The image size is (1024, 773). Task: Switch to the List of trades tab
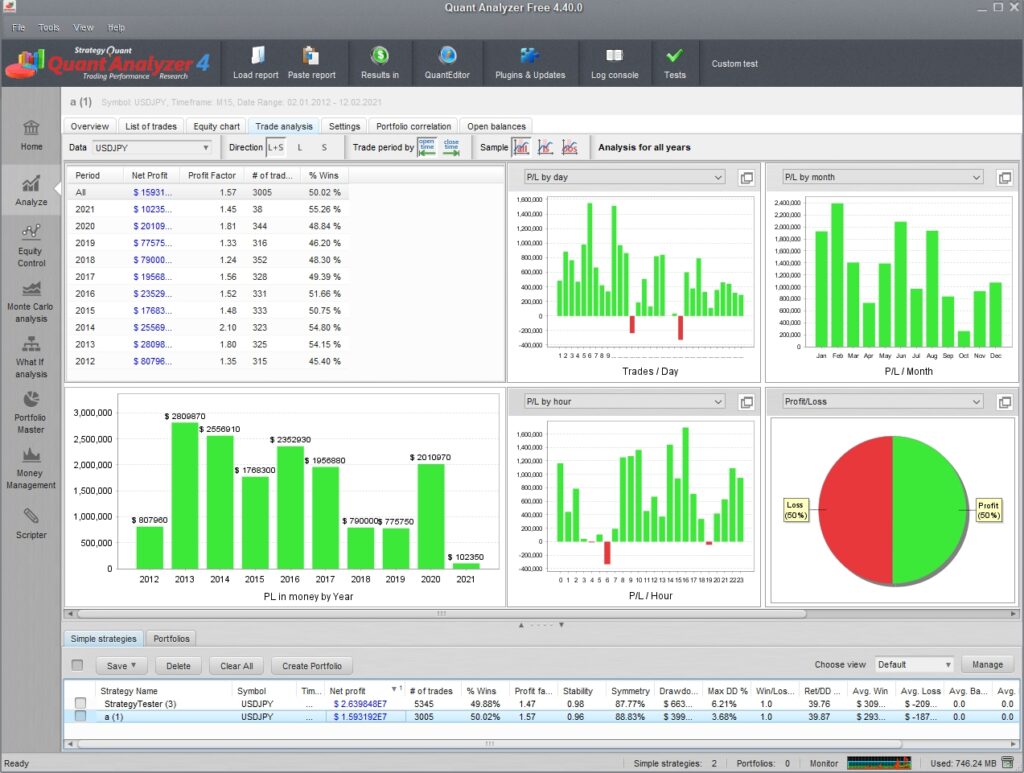[151, 126]
